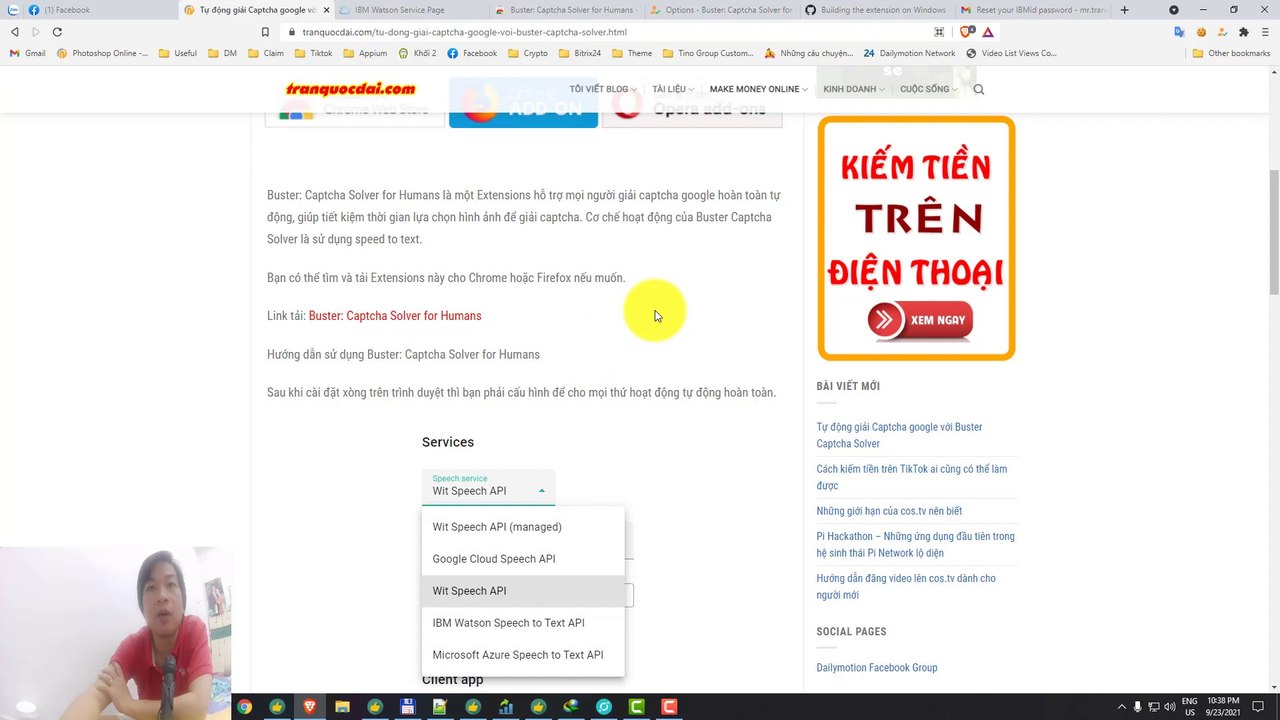The height and width of the screenshot is (720, 1280).
Task: Open the Google Translate extension
Action: (1180, 32)
